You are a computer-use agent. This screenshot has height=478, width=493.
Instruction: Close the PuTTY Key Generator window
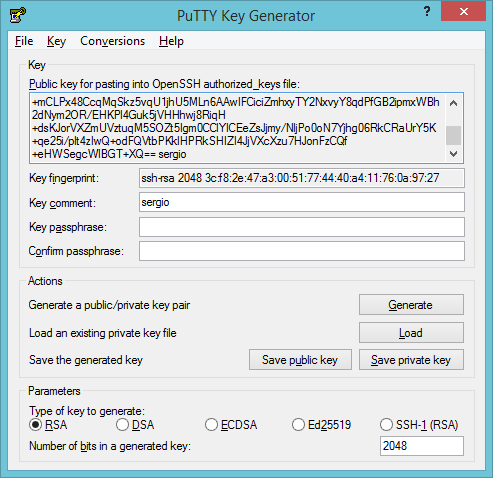(x=463, y=12)
